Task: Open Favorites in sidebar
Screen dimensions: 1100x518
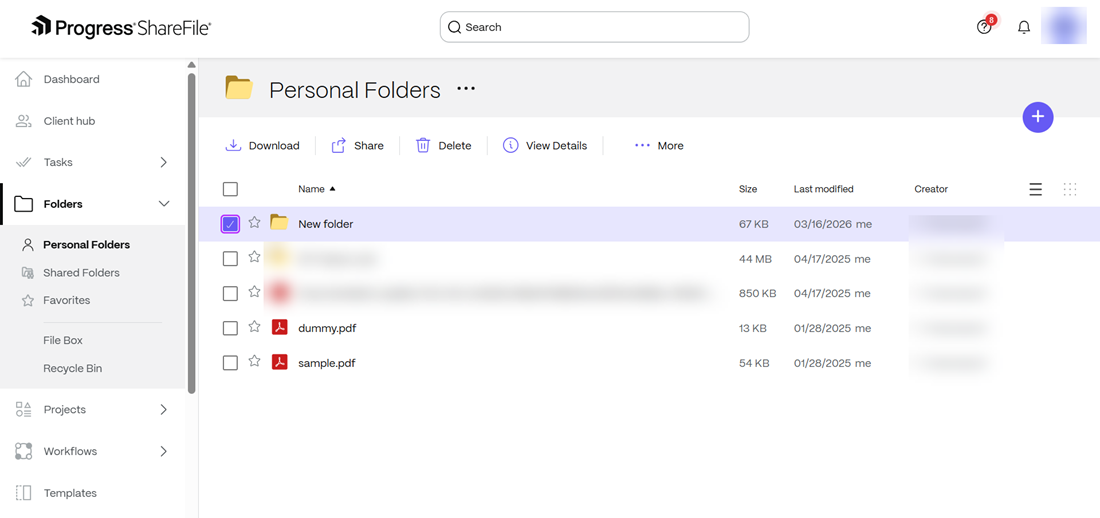Action: pos(67,300)
